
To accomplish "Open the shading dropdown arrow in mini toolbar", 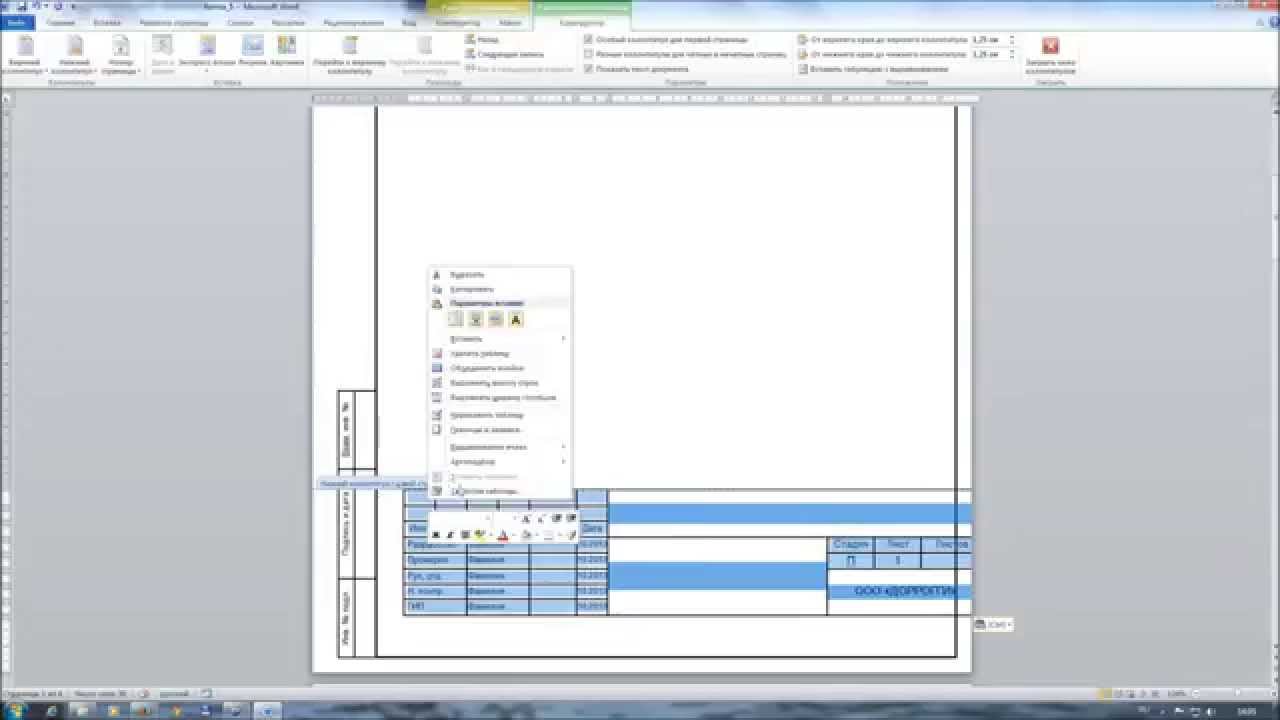I will tap(535, 535).
